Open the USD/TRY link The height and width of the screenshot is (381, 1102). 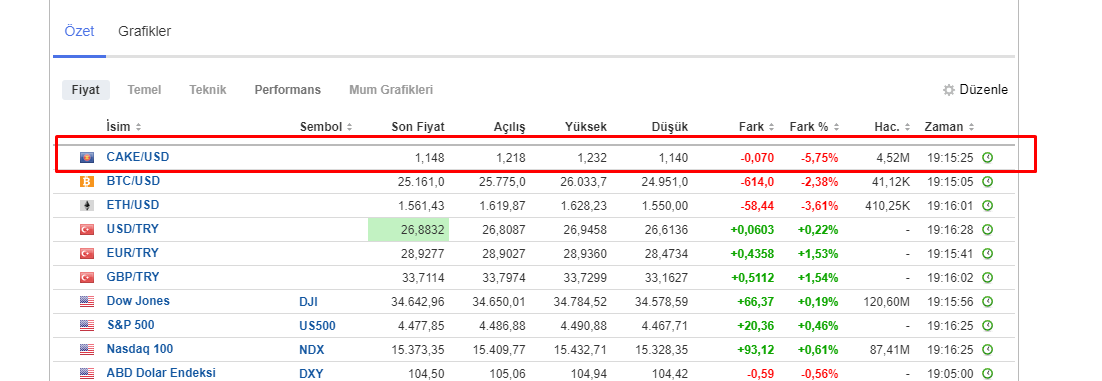[x=133, y=228]
